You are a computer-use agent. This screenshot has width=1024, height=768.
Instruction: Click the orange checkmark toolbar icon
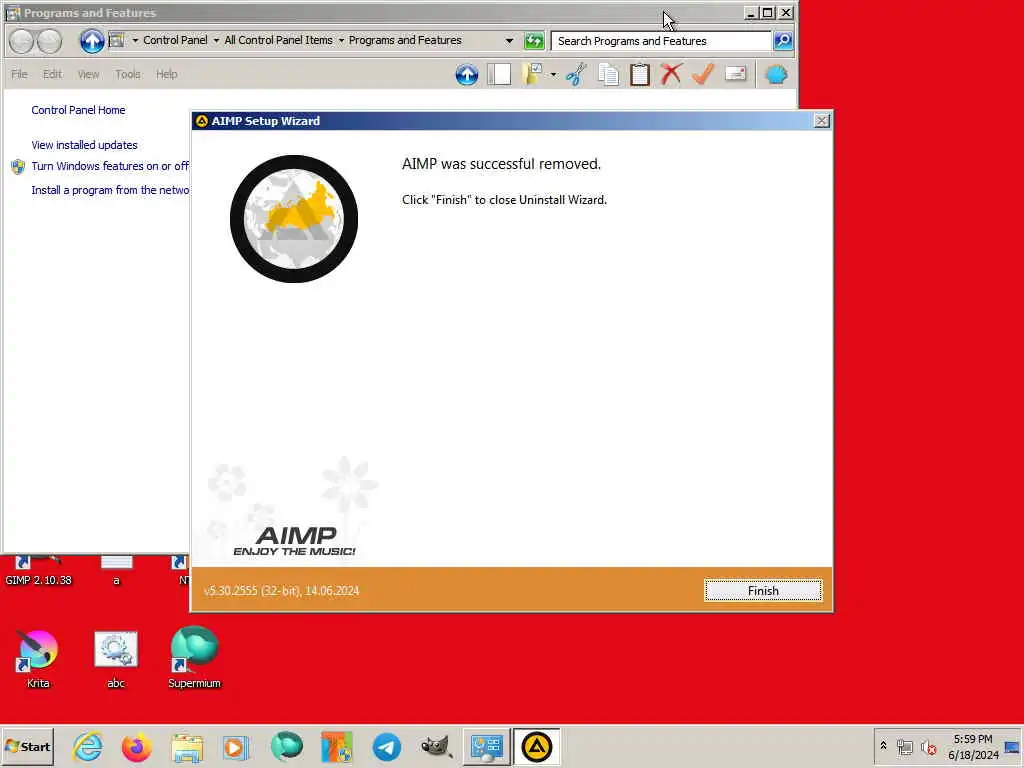coord(703,74)
